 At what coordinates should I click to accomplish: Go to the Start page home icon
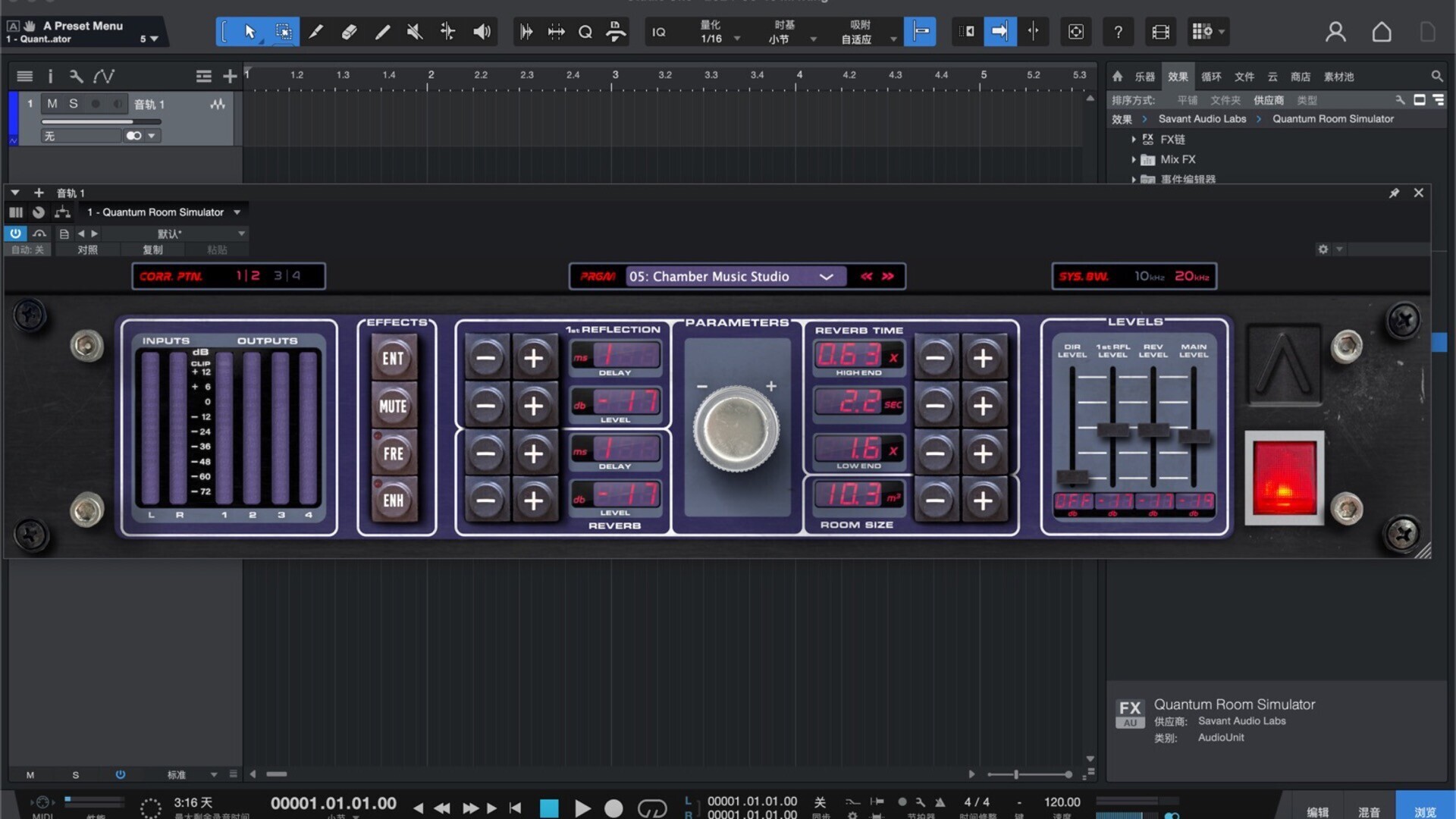(x=1382, y=32)
